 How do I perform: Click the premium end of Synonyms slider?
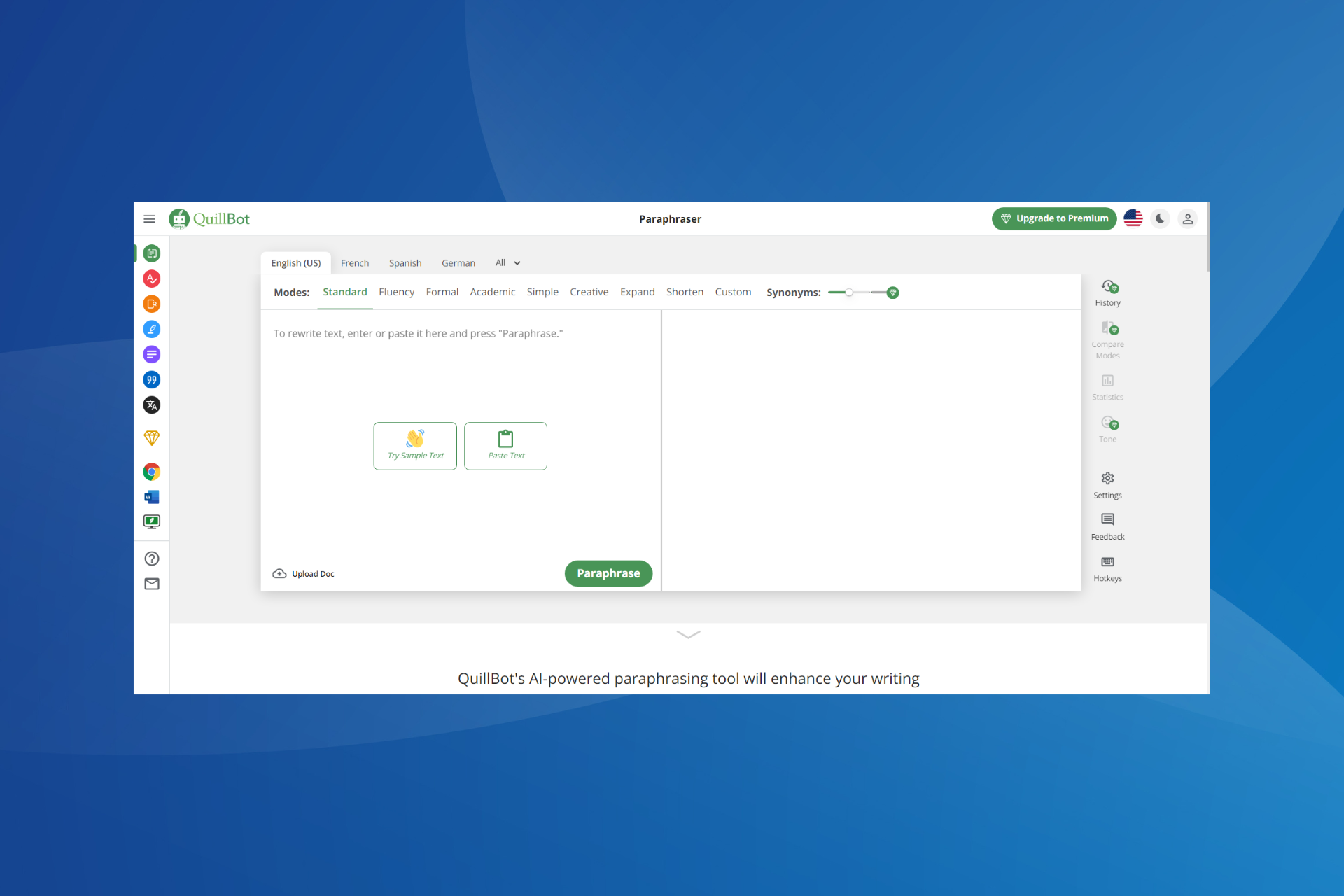click(x=892, y=293)
